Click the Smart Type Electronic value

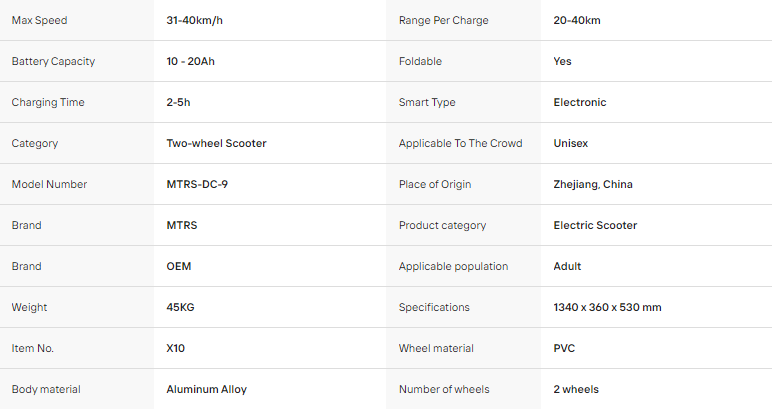tap(580, 102)
